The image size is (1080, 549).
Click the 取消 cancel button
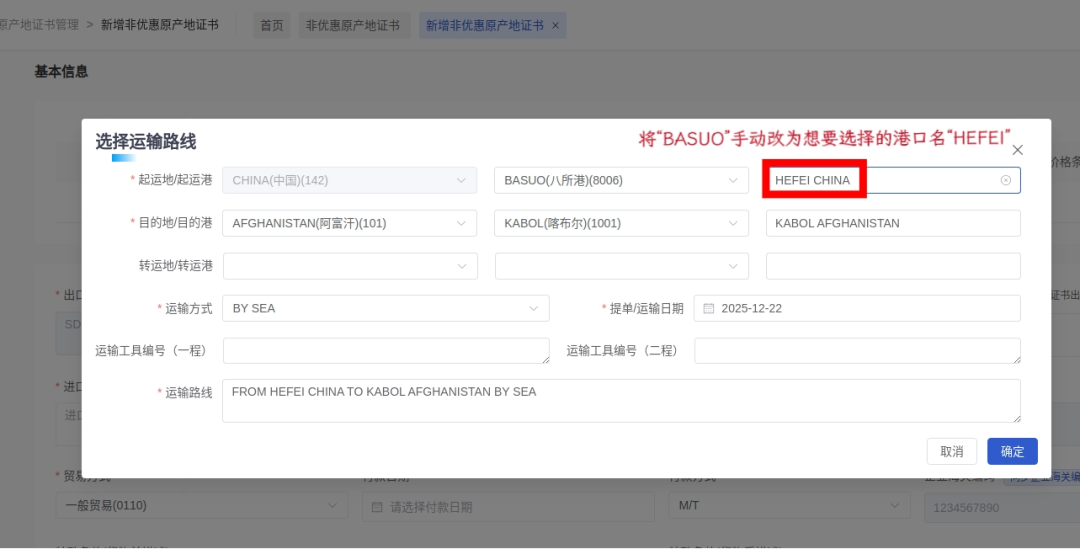[x=951, y=451]
